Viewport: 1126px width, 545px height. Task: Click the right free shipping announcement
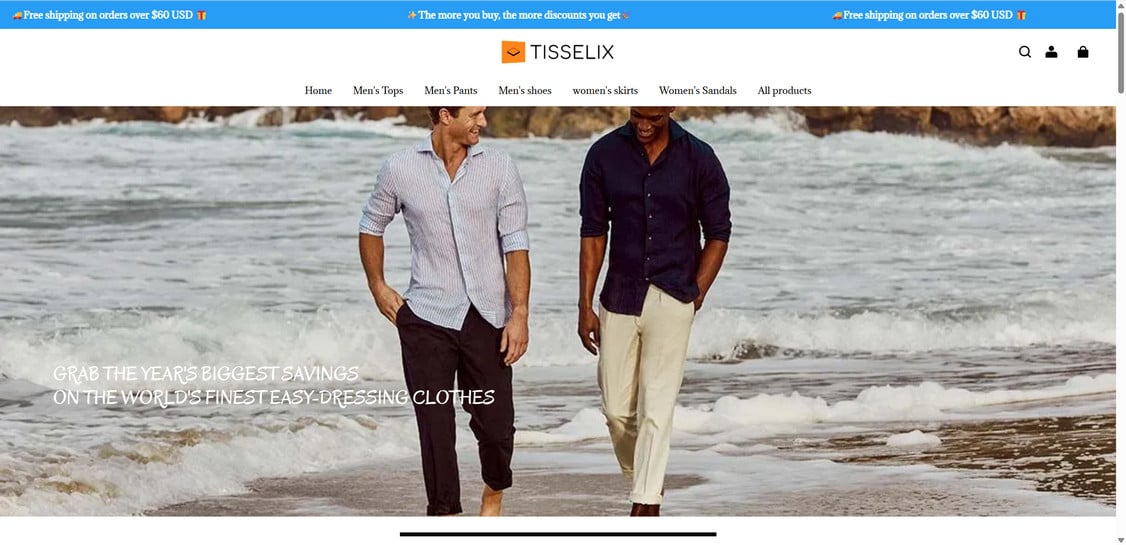(929, 15)
